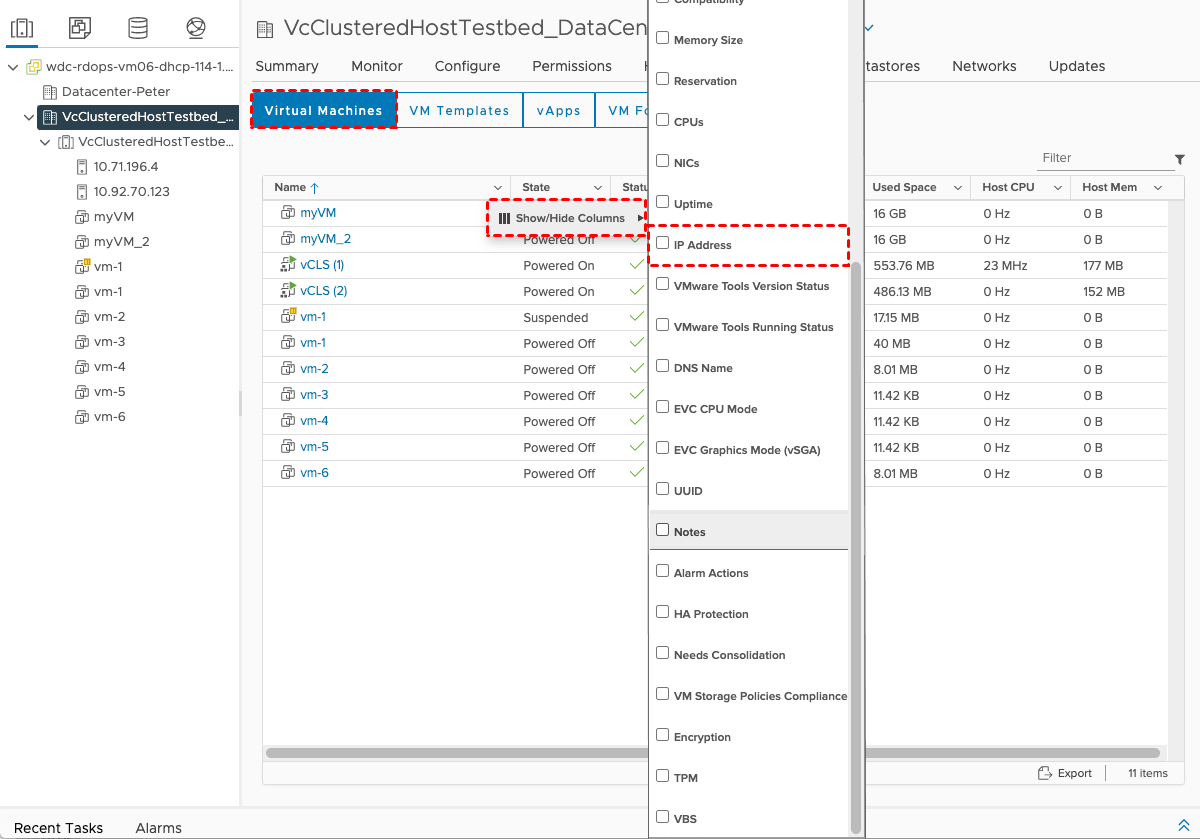Click the VM icon of myVM_2 row in grid
This screenshot has width=1200, height=839.
(288, 238)
